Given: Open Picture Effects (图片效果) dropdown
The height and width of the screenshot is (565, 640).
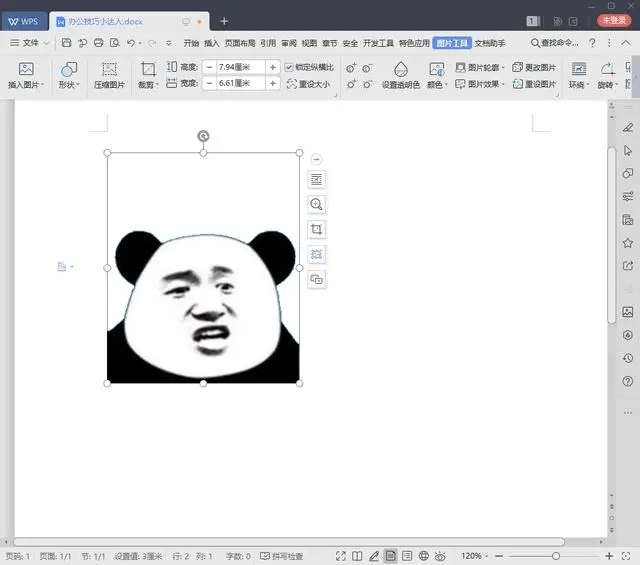Looking at the screenshot, I should tap(480, 84).
